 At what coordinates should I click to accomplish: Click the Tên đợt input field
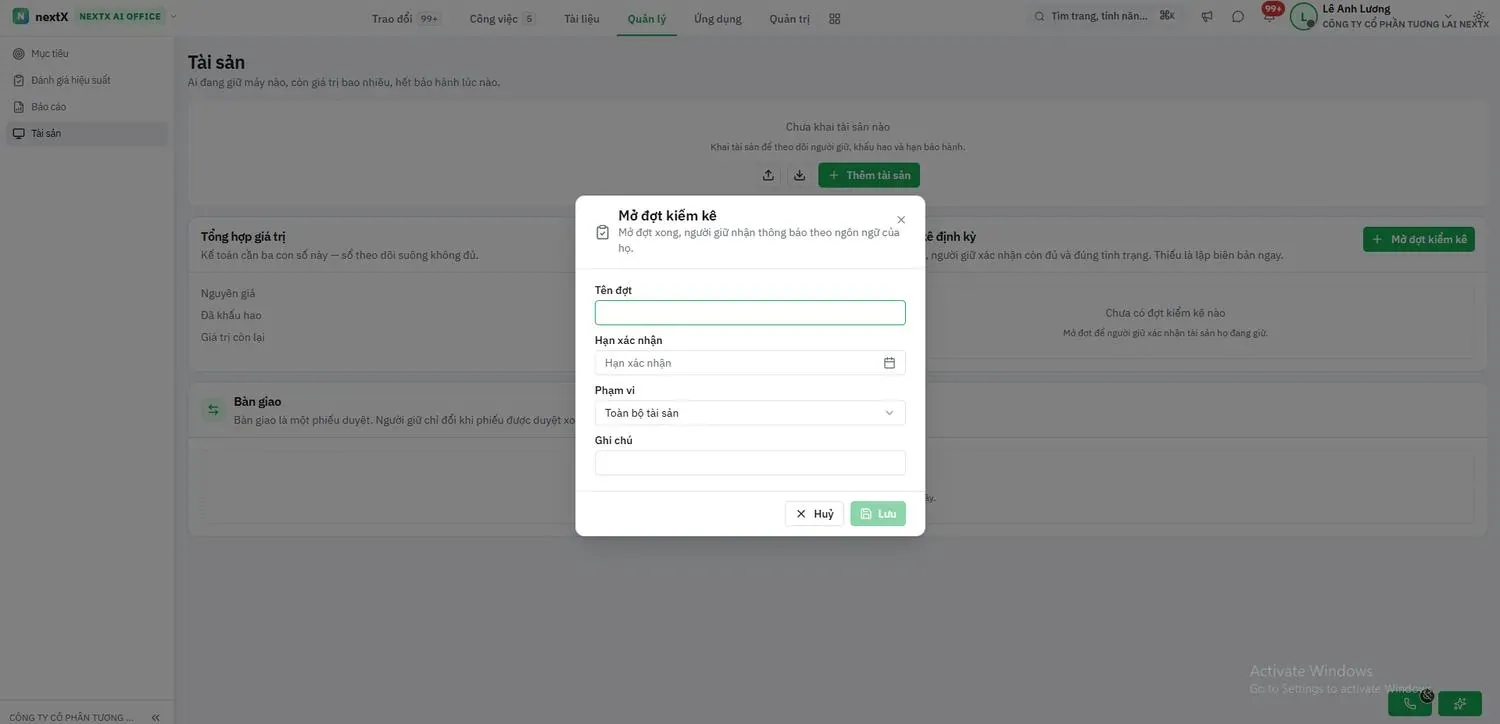[750, 313]
